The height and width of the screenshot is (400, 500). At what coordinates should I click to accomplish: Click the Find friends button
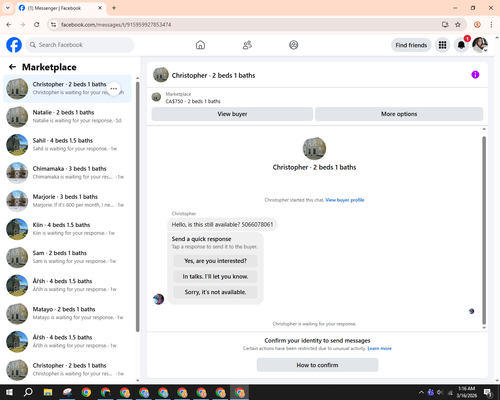click(411, 45)
